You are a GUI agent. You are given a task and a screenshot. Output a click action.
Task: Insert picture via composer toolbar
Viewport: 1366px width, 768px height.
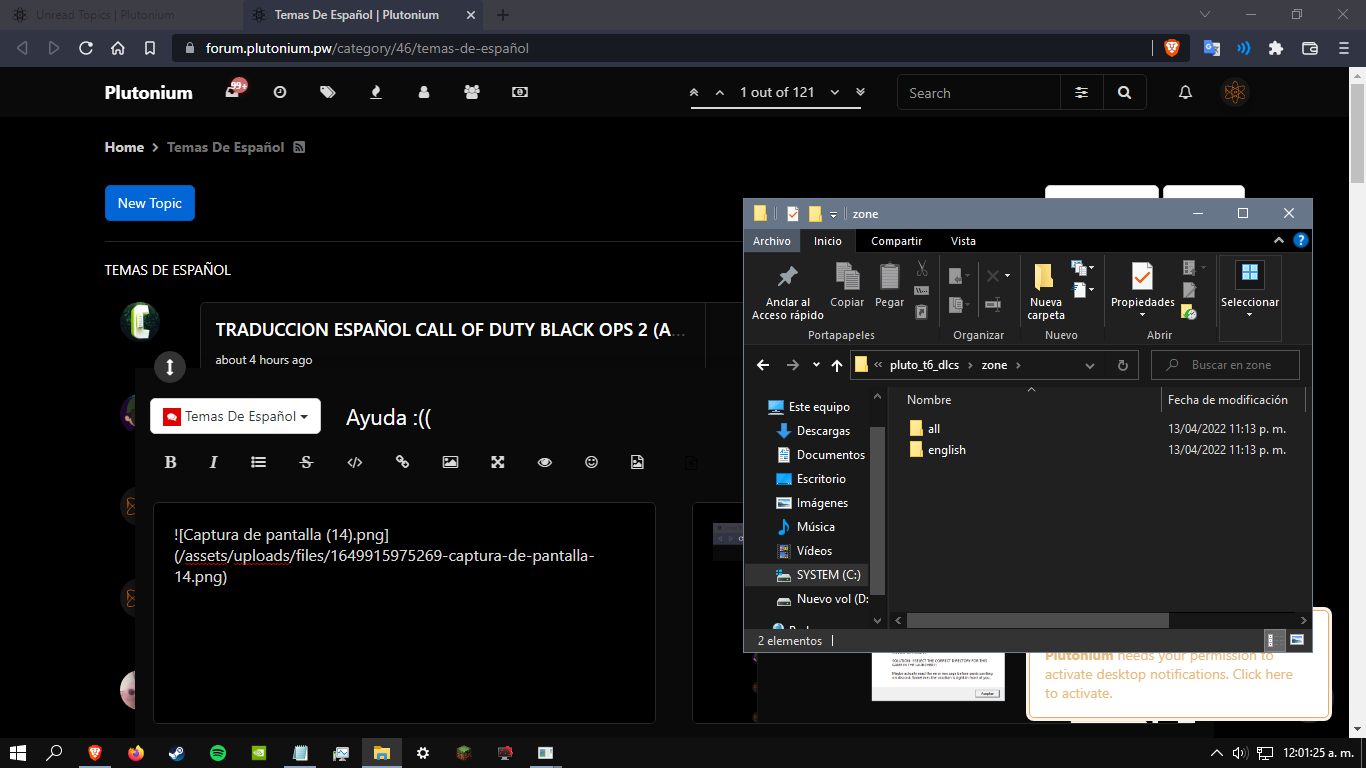click(450, 462)
